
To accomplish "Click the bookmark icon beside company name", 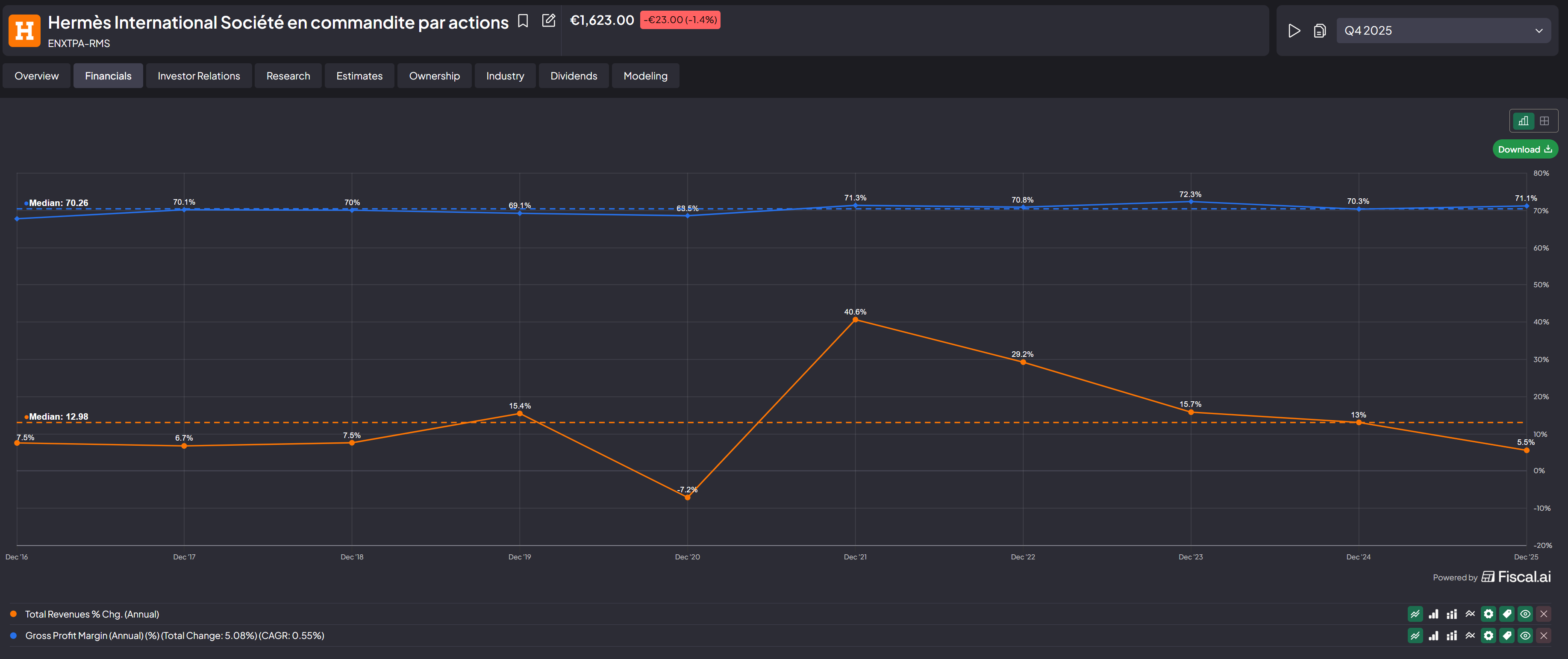I will (x=522, y=21).
